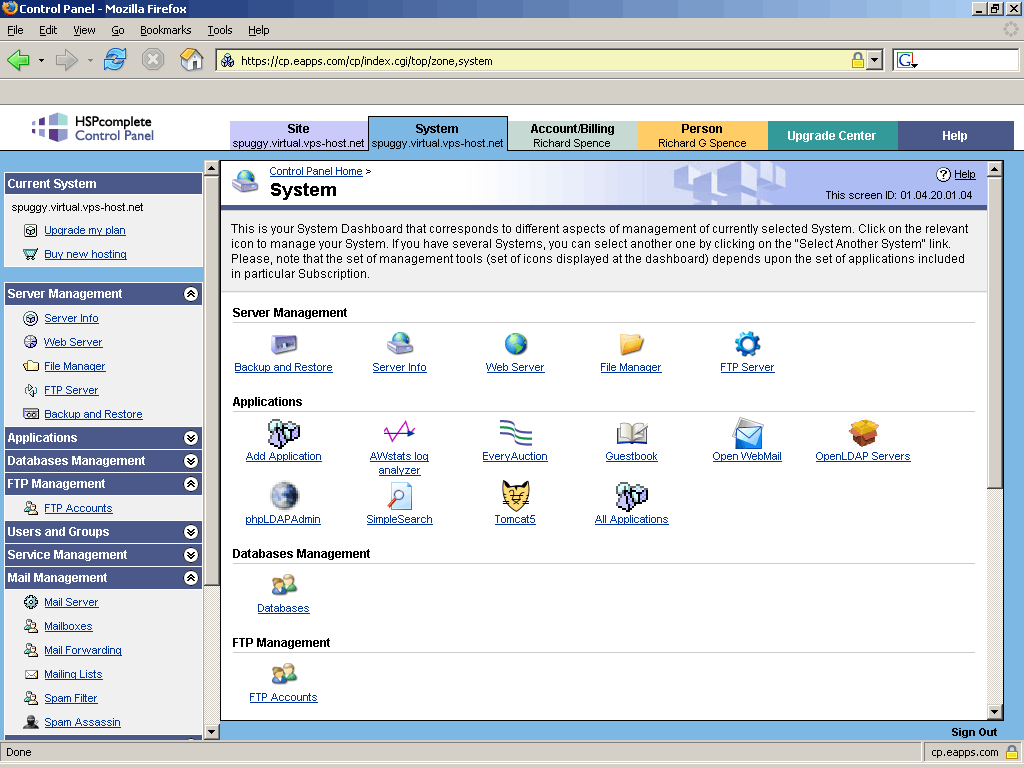
Task: Open the All Applications icon
Action: (631, 496)
